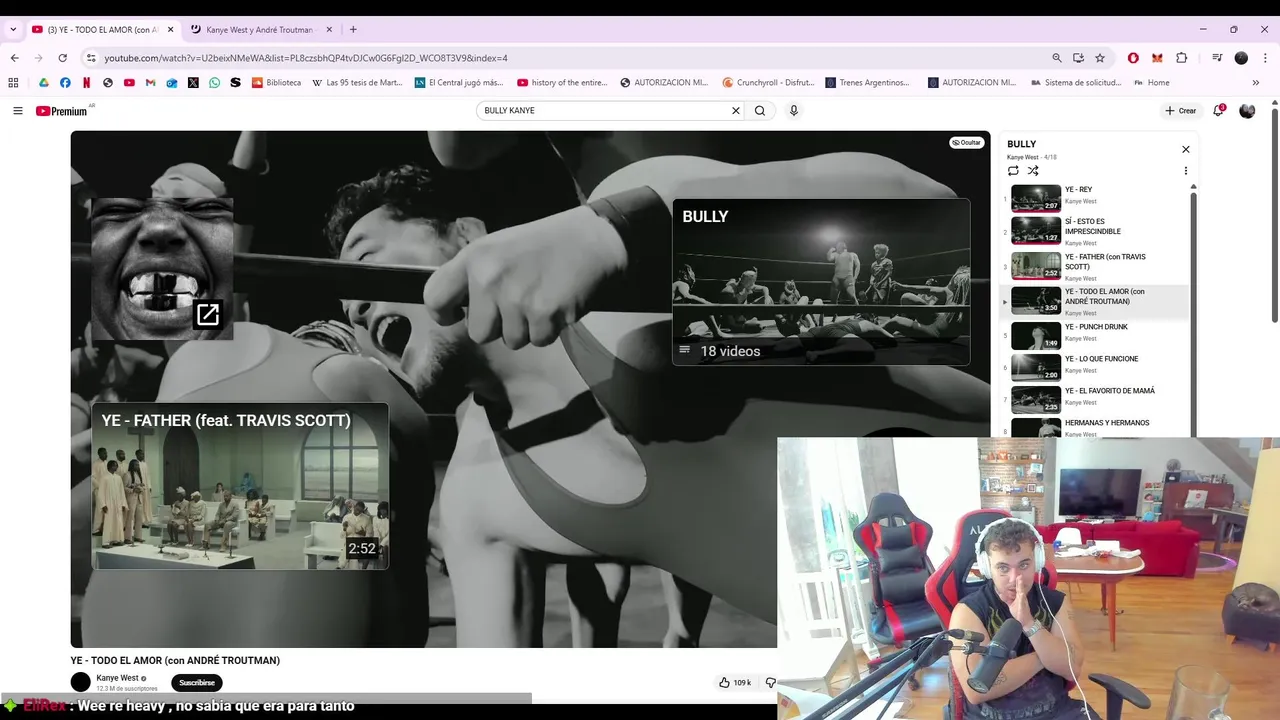Open the Las 95 tesis de Mart... bookmark

[x=357, y=83]
